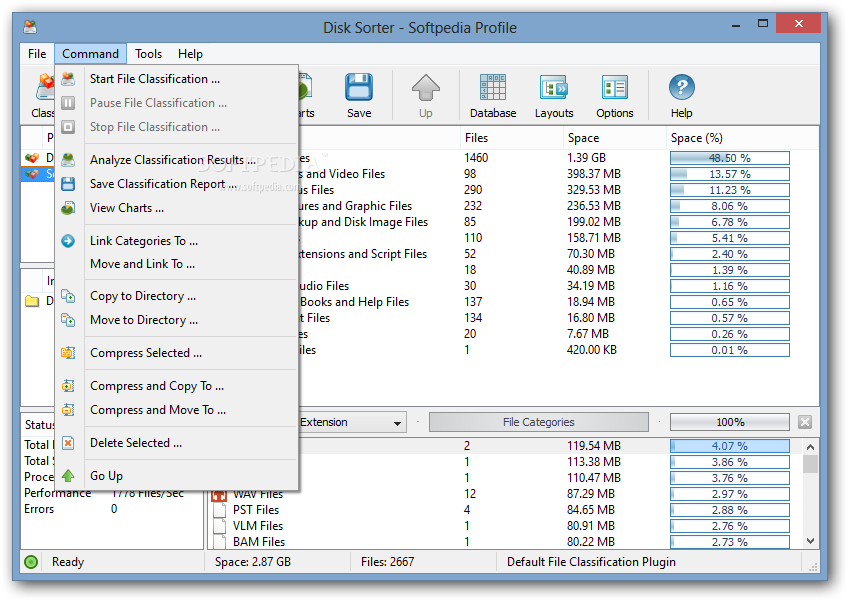
Task: Click the 48.50 % progress bar
Action: pyautogui.click(x=730, y=158)
